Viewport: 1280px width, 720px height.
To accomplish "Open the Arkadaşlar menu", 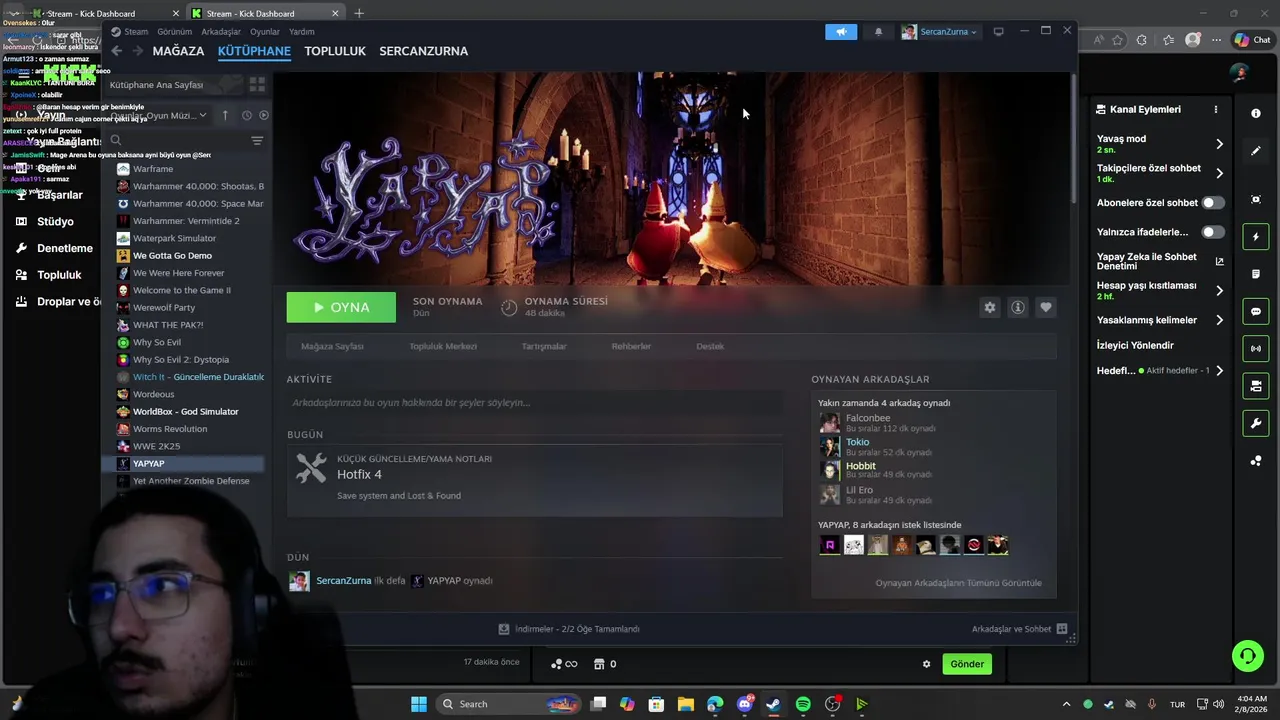I will (x=221, y=32).
